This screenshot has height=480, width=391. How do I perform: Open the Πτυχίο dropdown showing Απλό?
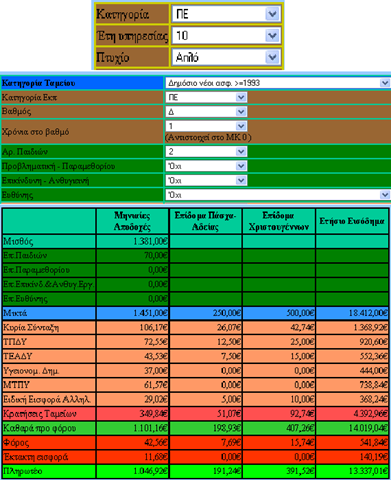226,57
